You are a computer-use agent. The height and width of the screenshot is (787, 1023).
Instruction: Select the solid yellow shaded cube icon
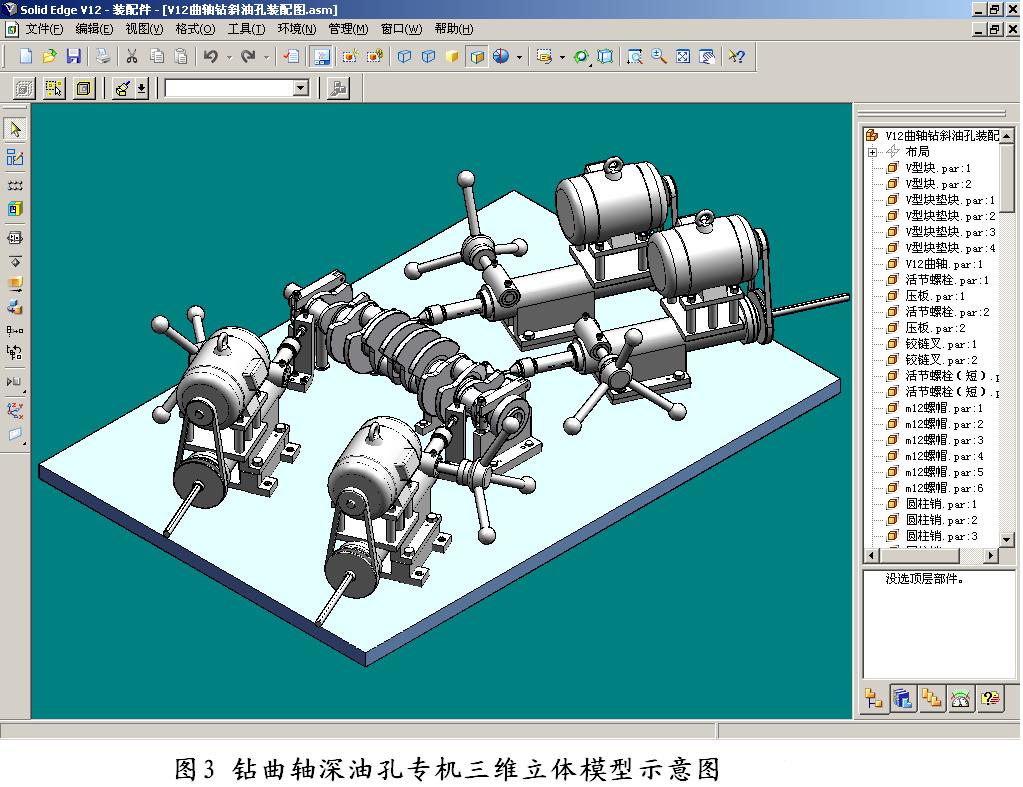tap(452, 57)
